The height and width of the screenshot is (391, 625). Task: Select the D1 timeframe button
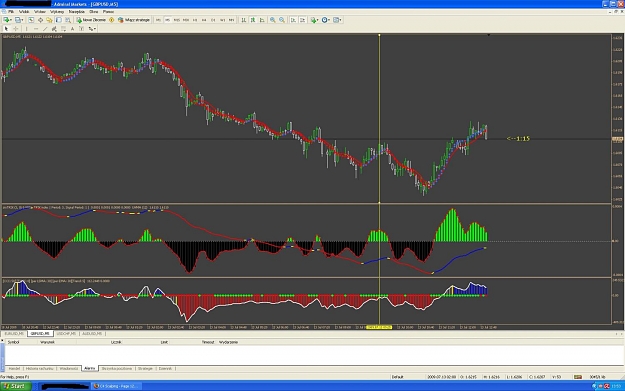(x=213, y=20)
